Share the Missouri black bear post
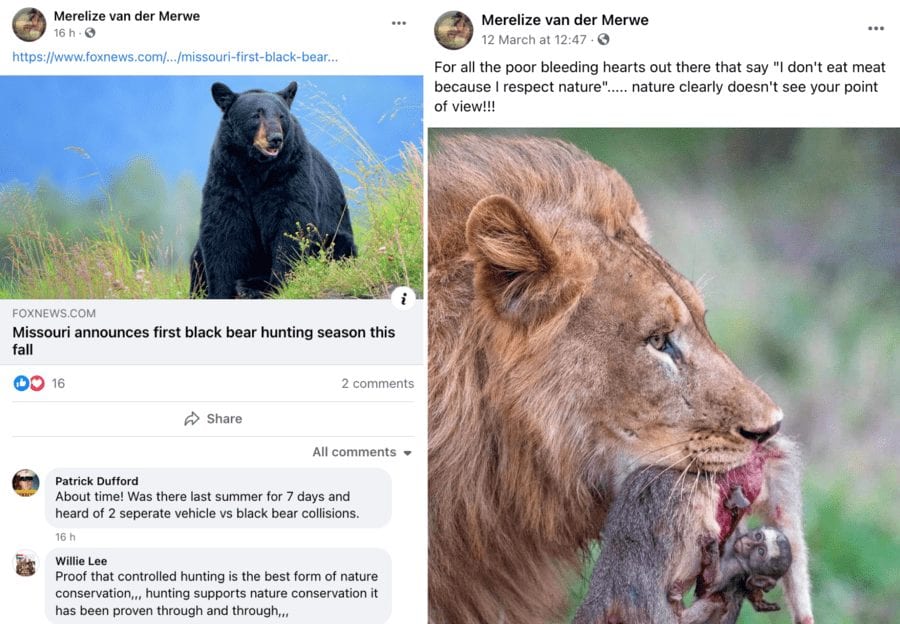 pyautogui.click(x=213, y=419)
